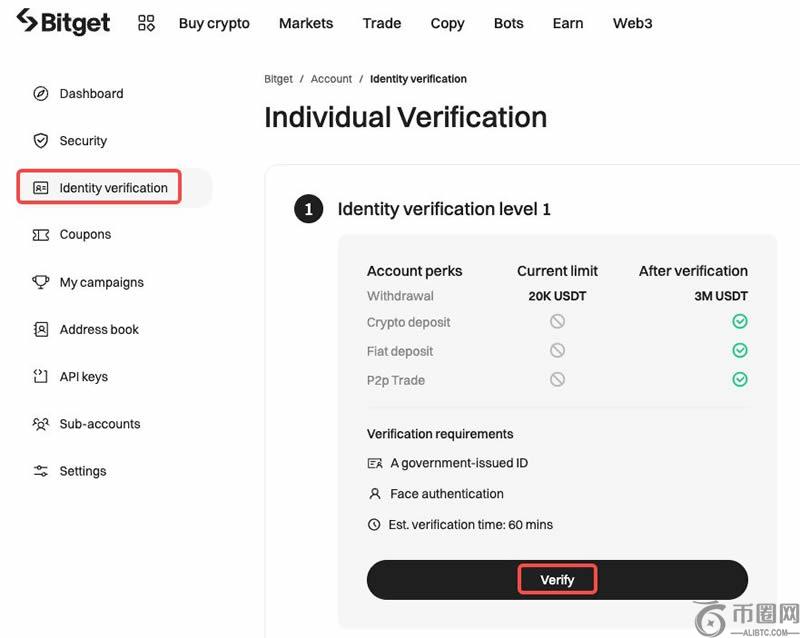
Task: Click the Security shield icon
Action: (x=41, y=140)
